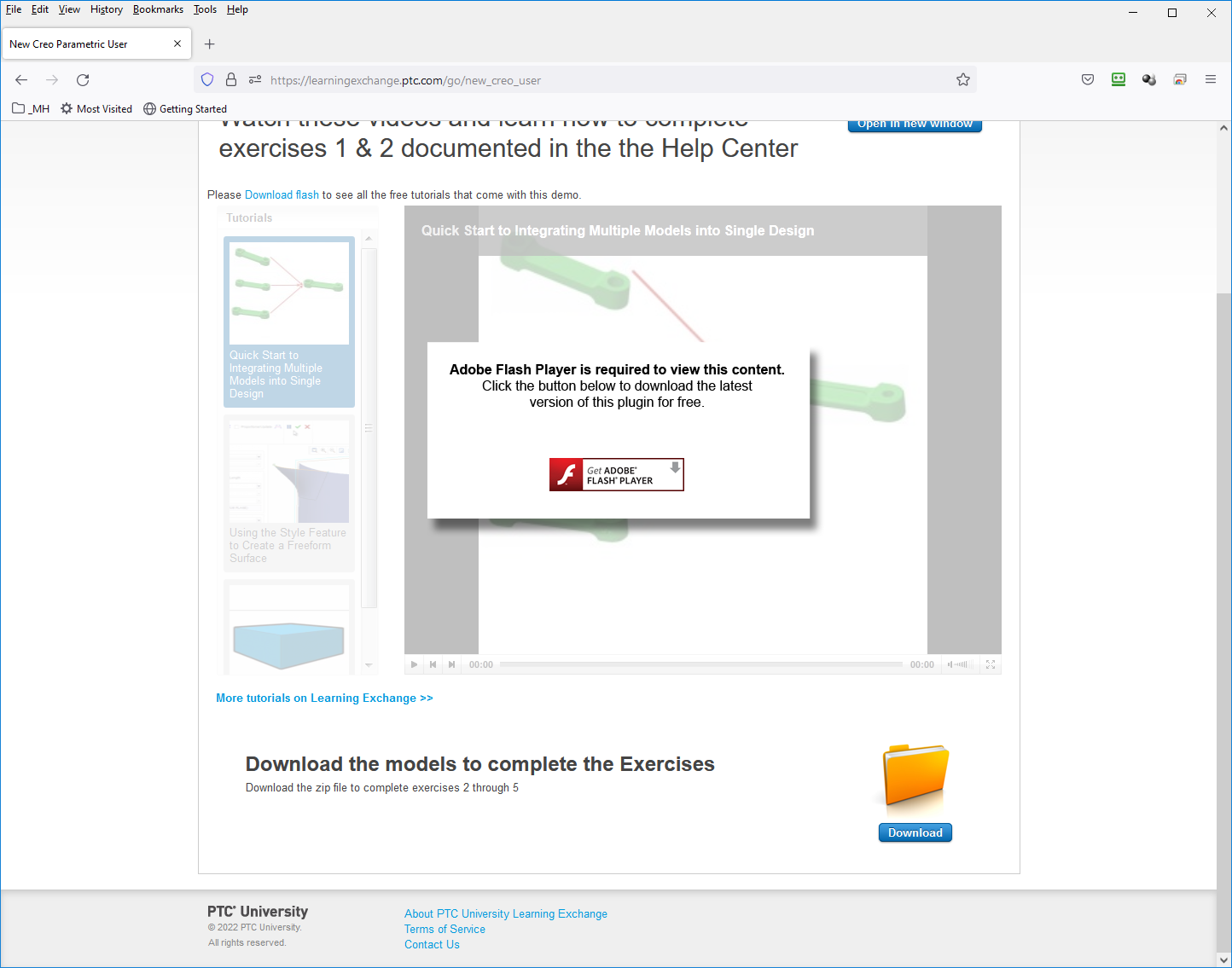Image resolution: width=1232 pixels, height=968 pixels.
Task: Open the Firefox application menu
Action: pyautogui.click(x=1211, y=79)
